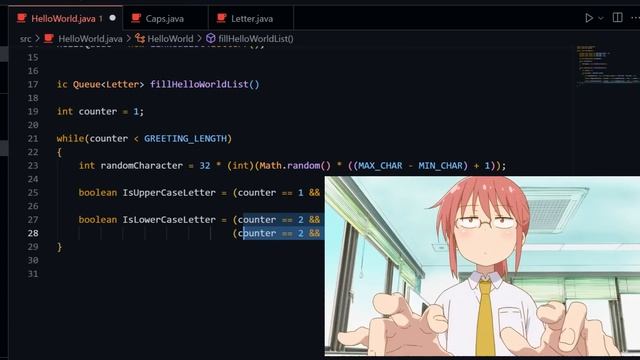Click the selected 'counter == 2' on line 28
The width and height of the screenshot is (640, 360).
click(x=271, y=233)
